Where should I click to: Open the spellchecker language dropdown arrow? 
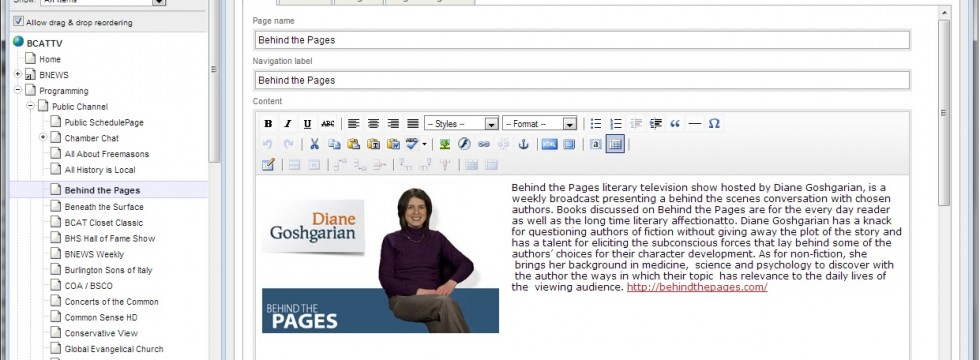coord(424,144)
